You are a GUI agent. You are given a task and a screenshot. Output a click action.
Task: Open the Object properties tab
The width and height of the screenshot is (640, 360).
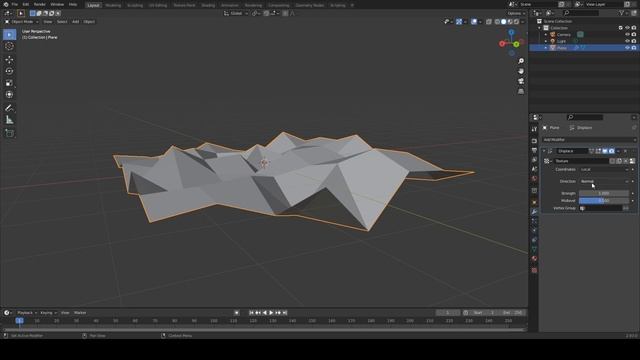(x=534, y=202)
